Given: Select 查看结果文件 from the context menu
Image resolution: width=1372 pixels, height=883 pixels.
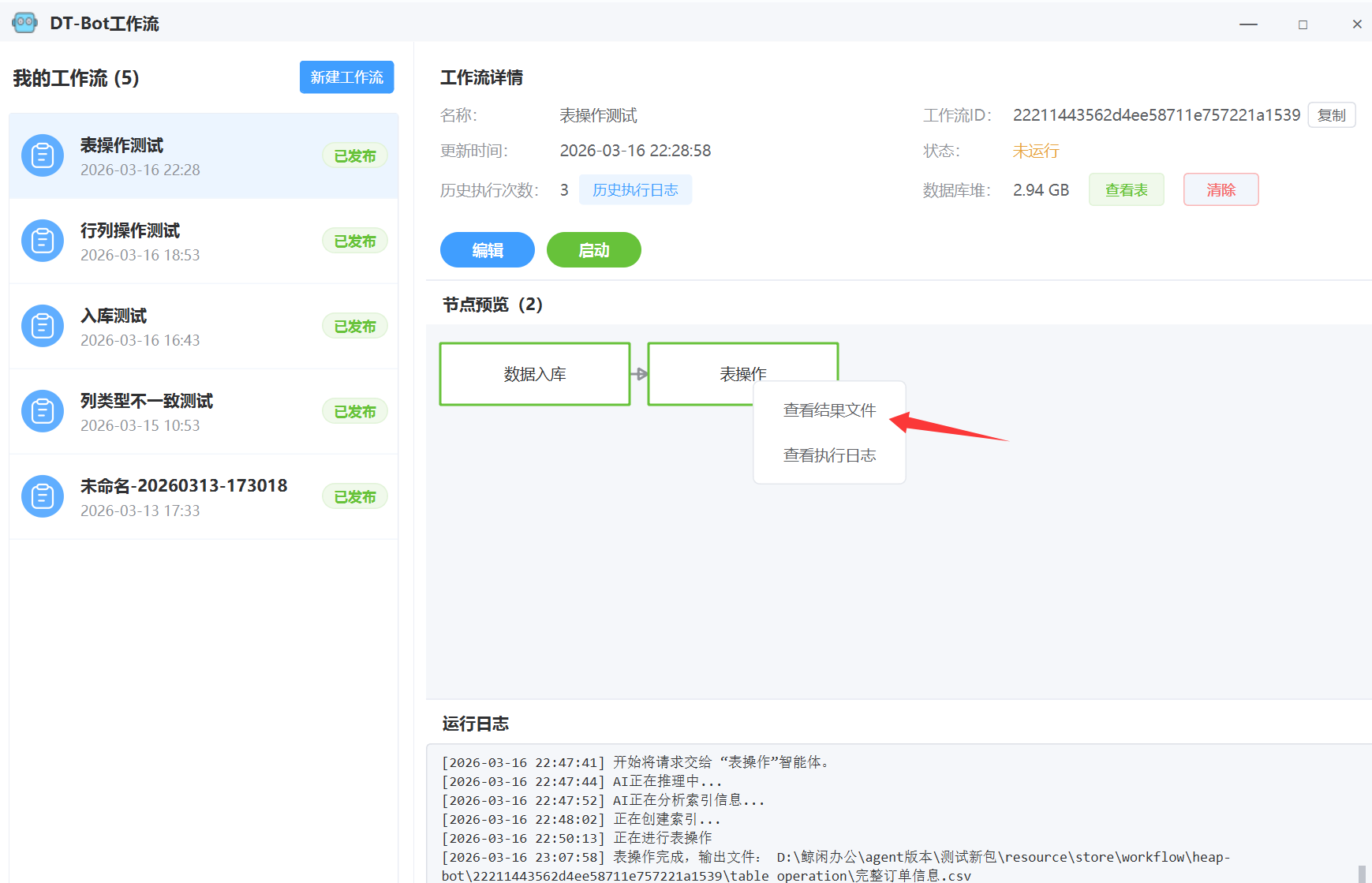Looking at the screenshot, I should point(829,410).
